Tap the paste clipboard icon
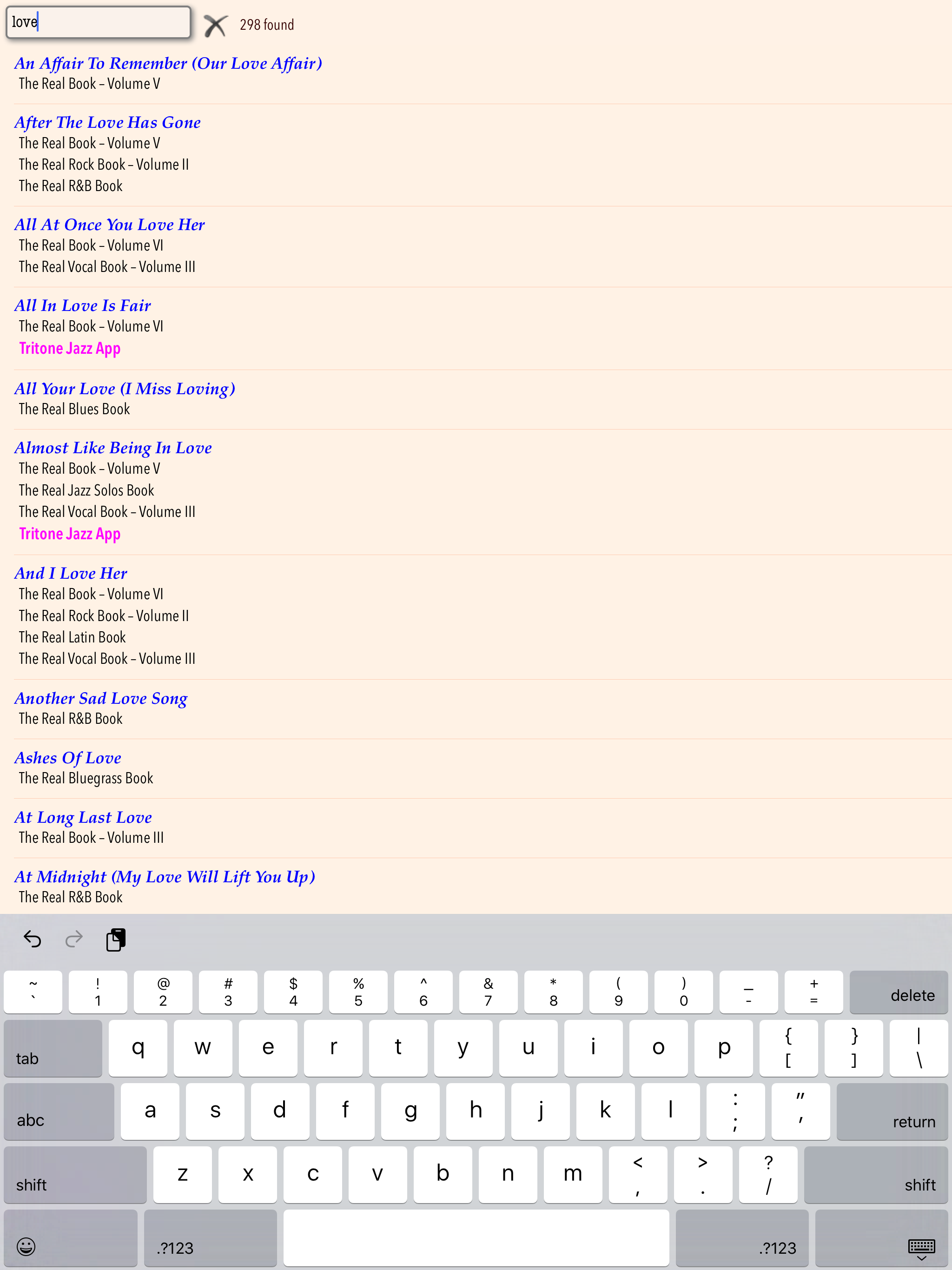This screenshot has height=1270, width=952. point(115,939)
